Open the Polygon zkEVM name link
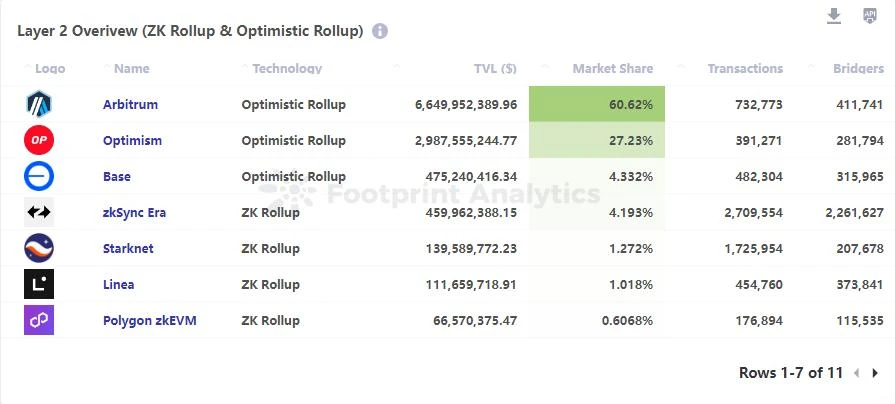895x404 pixels. [x=149, y=320]
